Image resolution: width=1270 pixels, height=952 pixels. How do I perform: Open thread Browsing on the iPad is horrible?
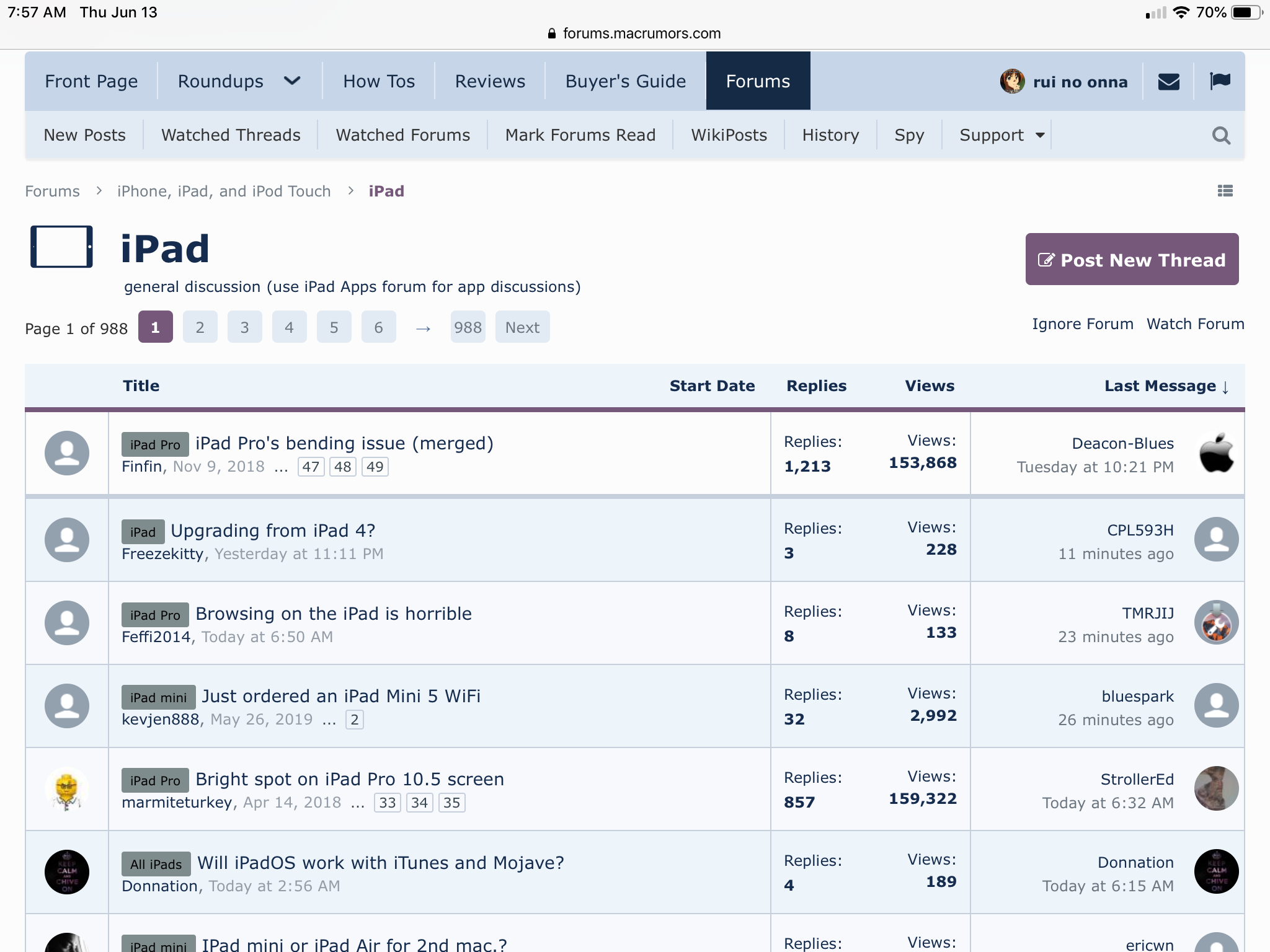334,614
